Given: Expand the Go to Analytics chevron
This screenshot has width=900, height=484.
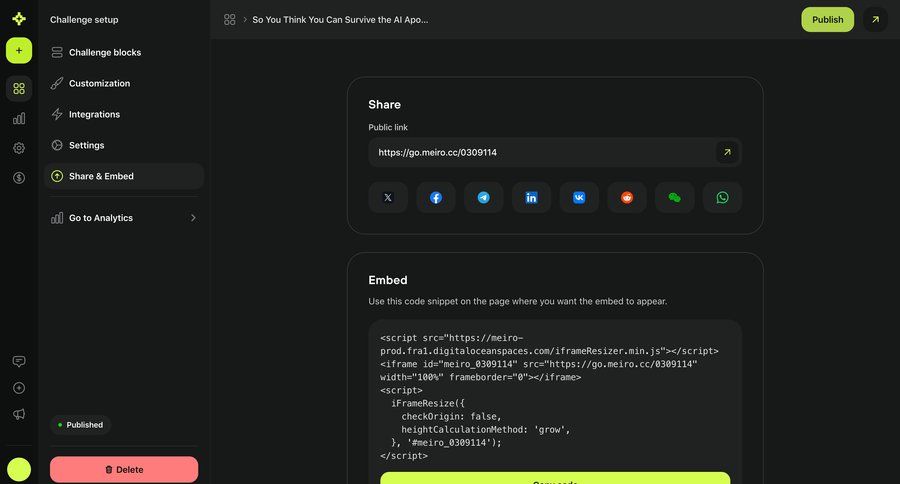Looking at the screenshot, I should pyautogui.click(x=193, y=218).
